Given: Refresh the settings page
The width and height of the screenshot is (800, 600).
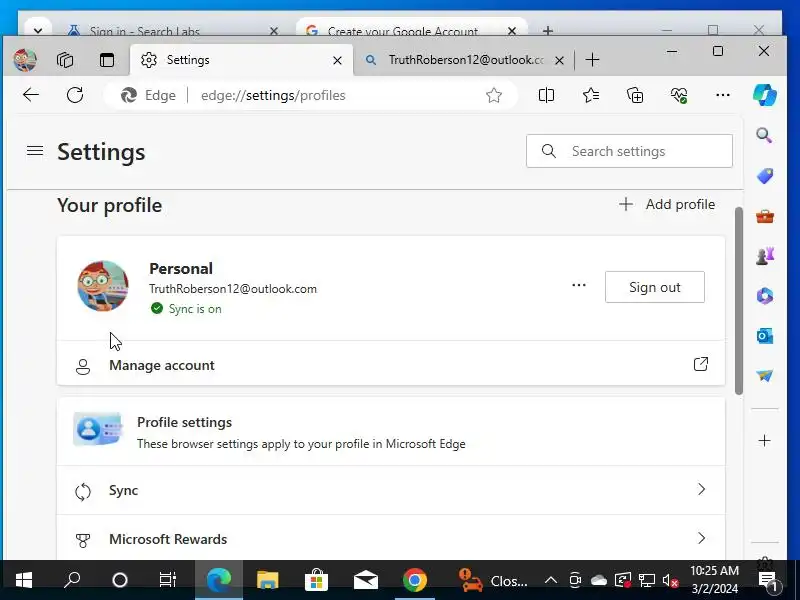Looking at the screenshot, I should click(75, 95).
